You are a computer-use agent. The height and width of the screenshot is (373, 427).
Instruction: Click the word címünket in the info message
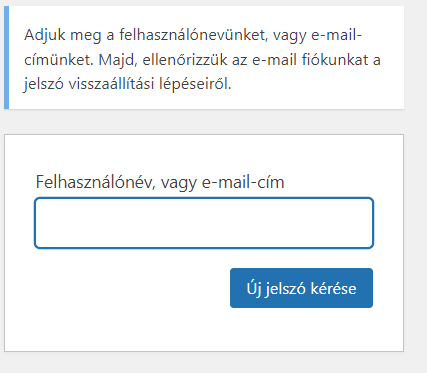point(58,60)
